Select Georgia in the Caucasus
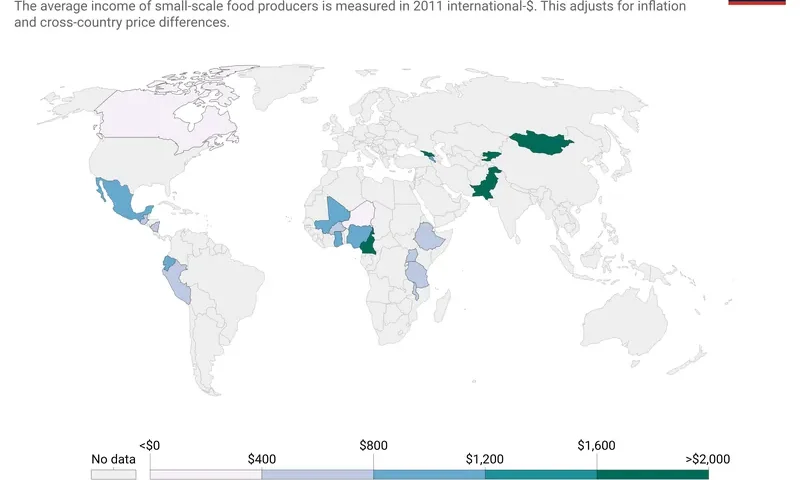800x480 pixels. pyautogui.click(x=428, y=154)
